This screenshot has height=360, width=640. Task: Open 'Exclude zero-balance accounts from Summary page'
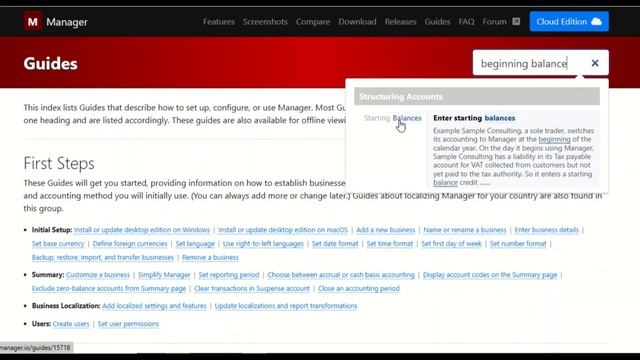(109, 289)
